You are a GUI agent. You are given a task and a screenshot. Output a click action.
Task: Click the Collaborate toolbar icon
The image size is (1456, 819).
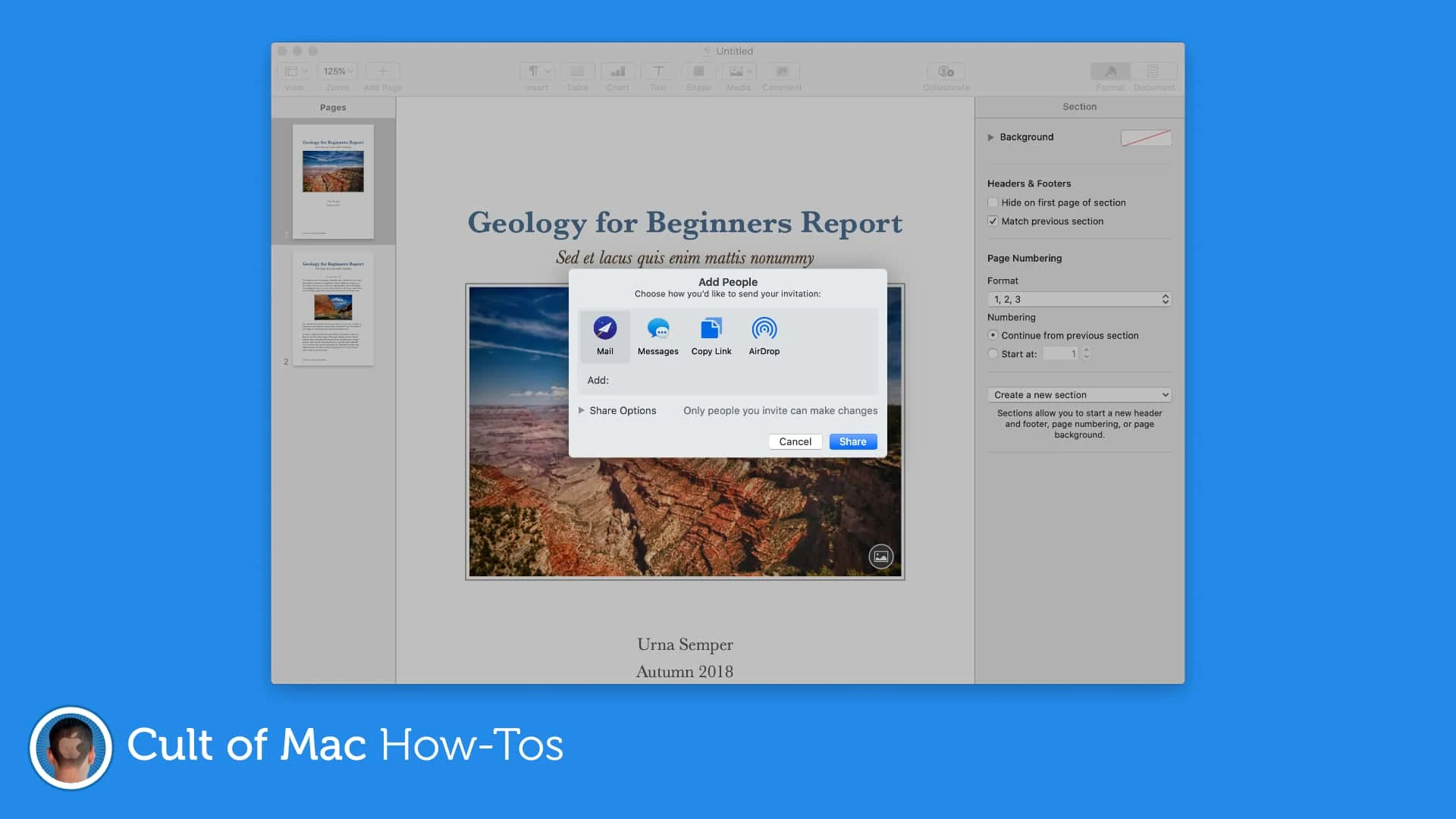[x=946, y=71]
